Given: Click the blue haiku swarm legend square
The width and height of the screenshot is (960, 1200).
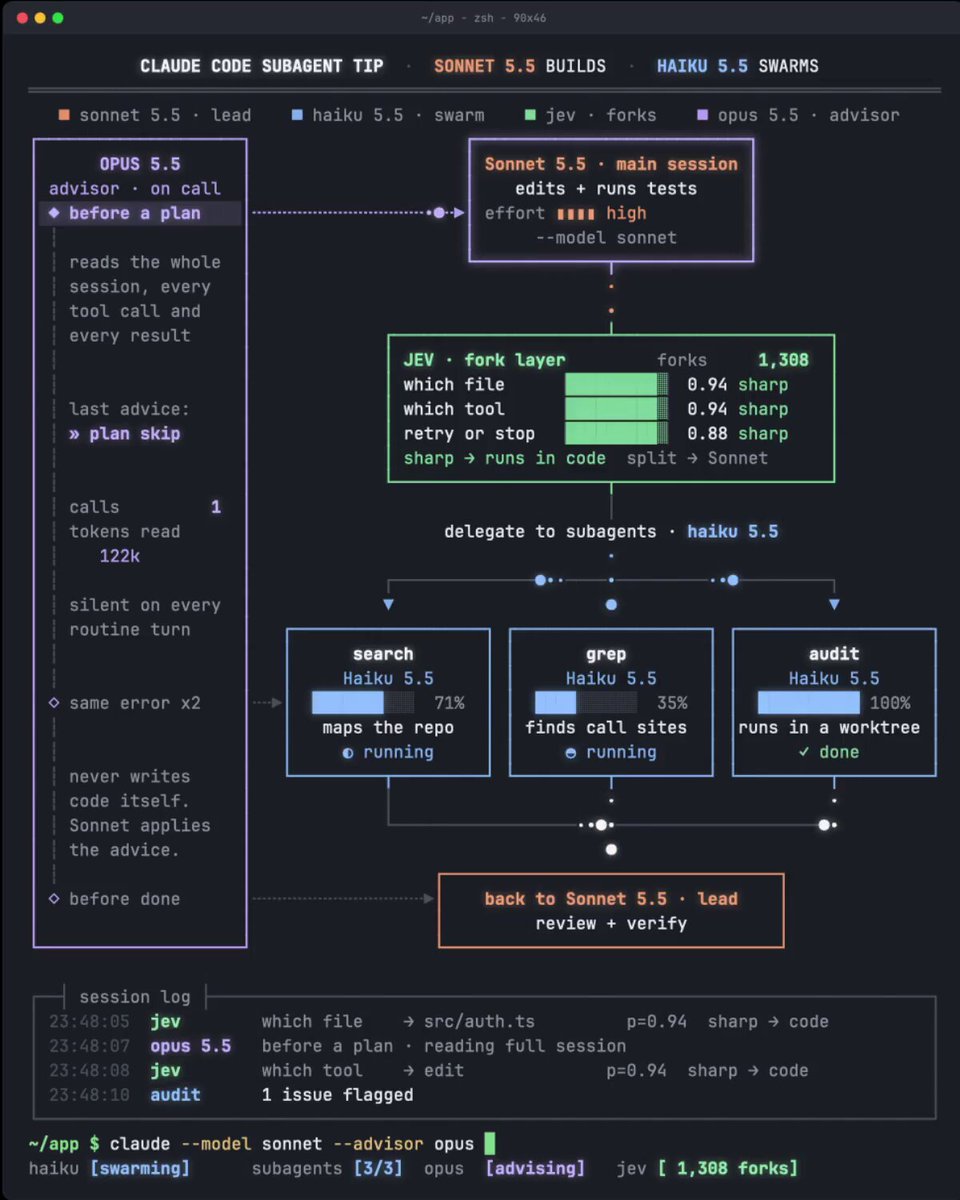Looking at the screenshot, I should (x=297, y=115).
